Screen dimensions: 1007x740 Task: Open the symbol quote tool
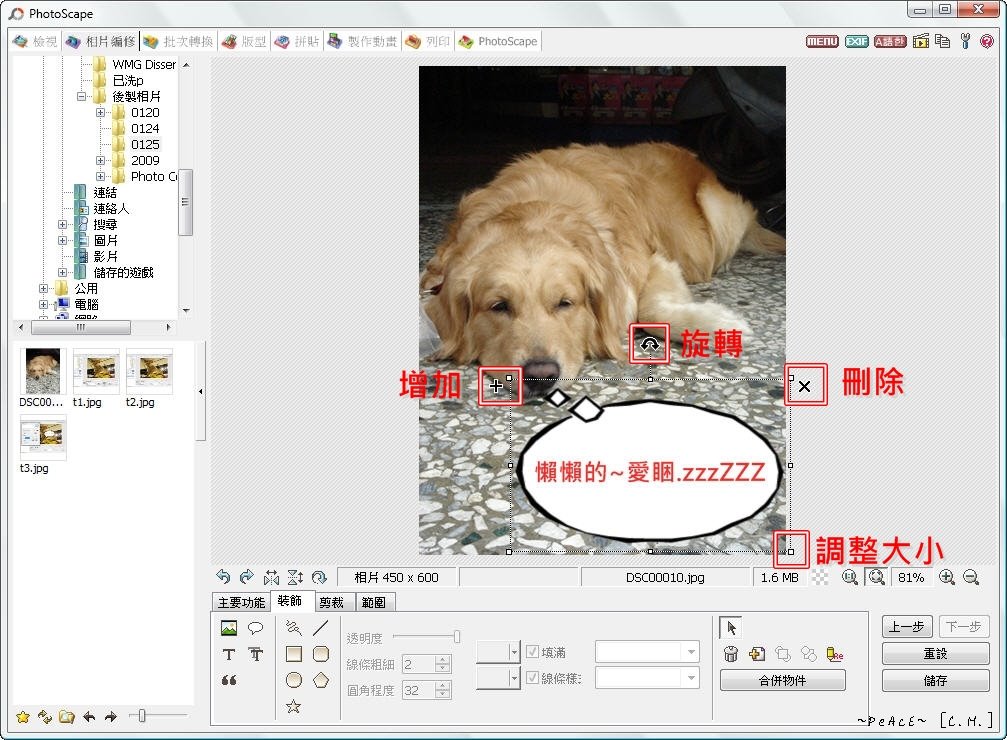229,680
